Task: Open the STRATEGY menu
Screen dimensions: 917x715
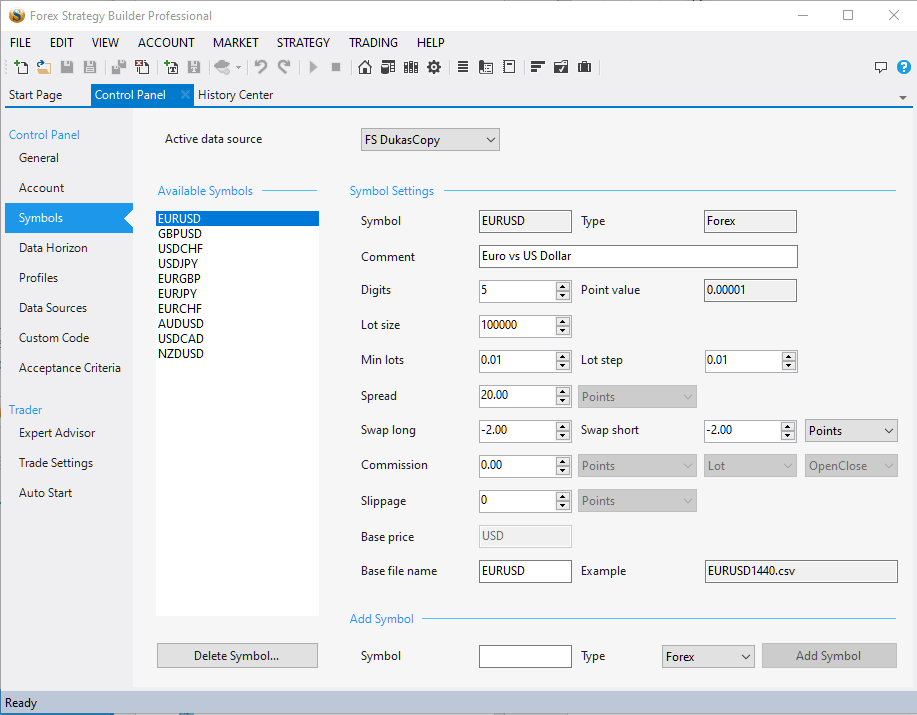Action: (x=303, y=43)
